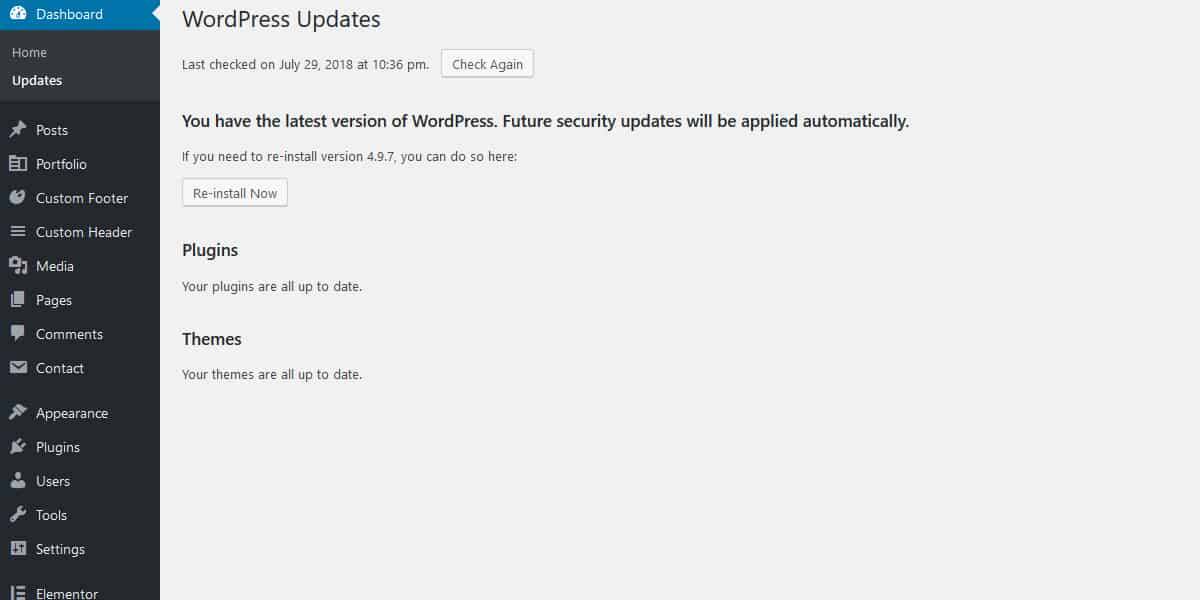
Task: Click the Elementor logo icon
Action: [x=18, y=593]
